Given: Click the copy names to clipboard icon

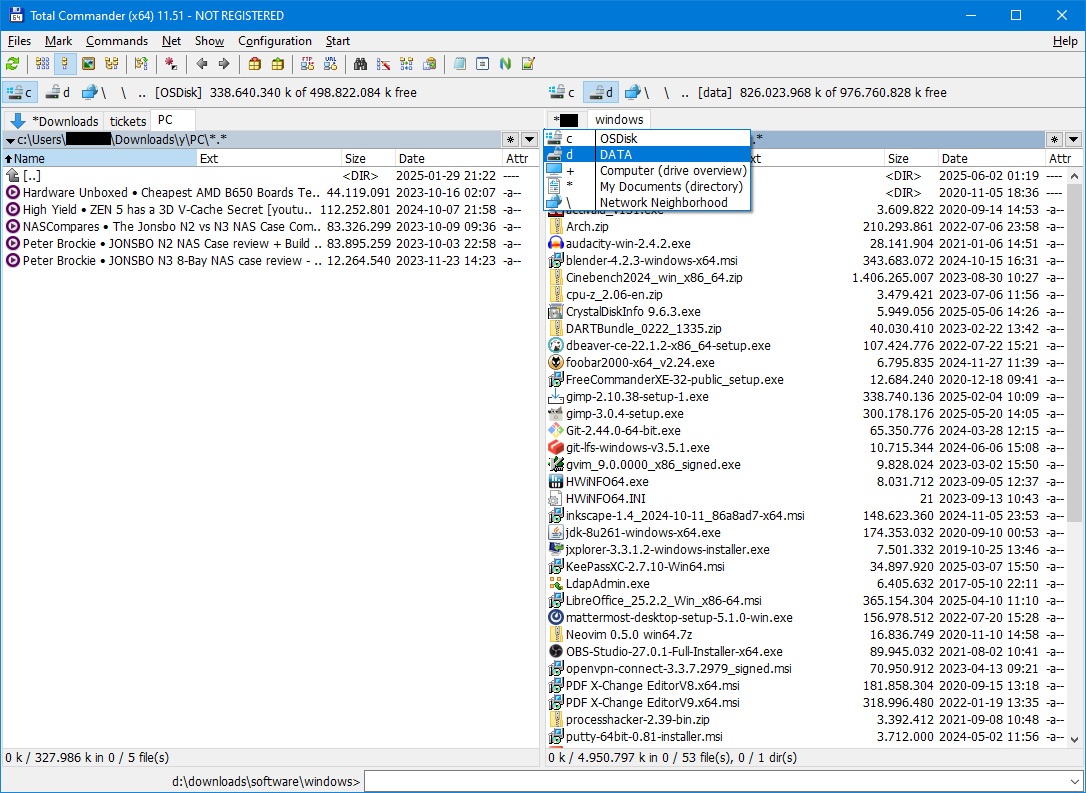Looking at the screenshot, I should 429,64.
